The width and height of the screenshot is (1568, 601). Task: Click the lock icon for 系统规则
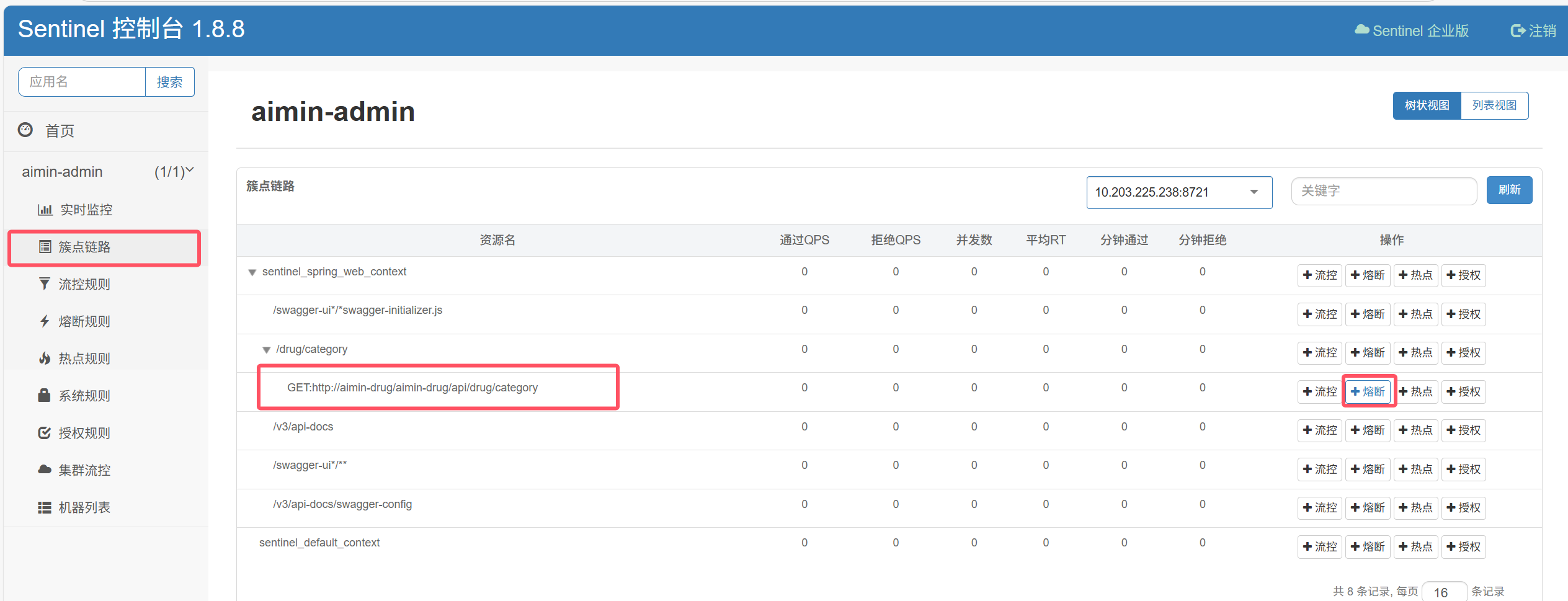click(44, 395)
